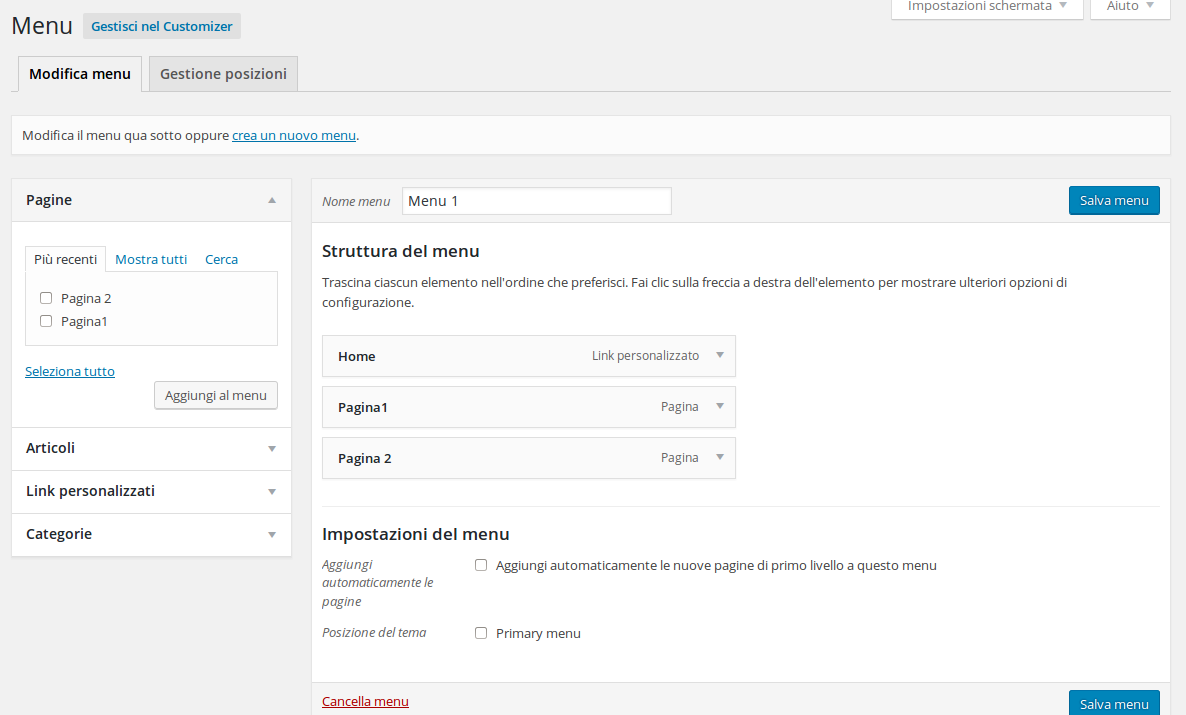Select the Mostra tutti tab
Image resolution: width=1186 pixels, height=715 pixels.
151,259
